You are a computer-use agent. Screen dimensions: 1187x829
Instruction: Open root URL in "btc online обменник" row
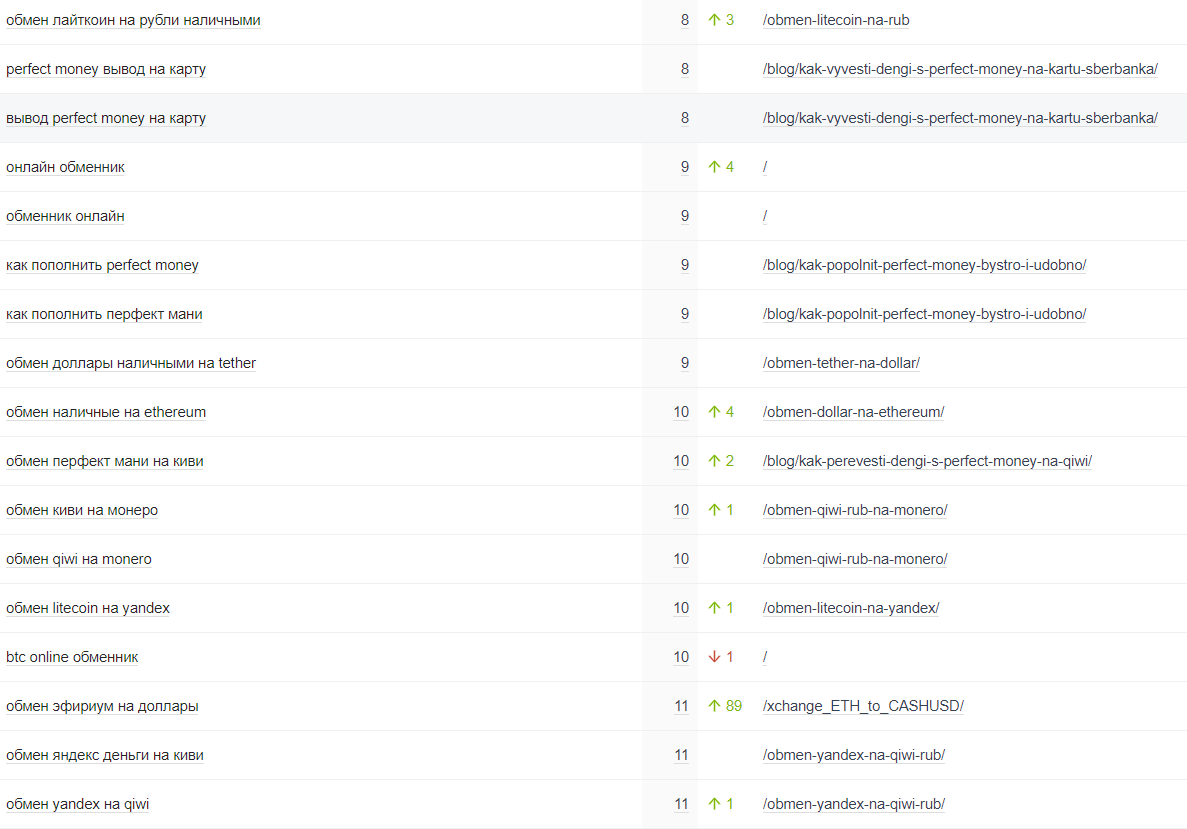click(765, 657)
